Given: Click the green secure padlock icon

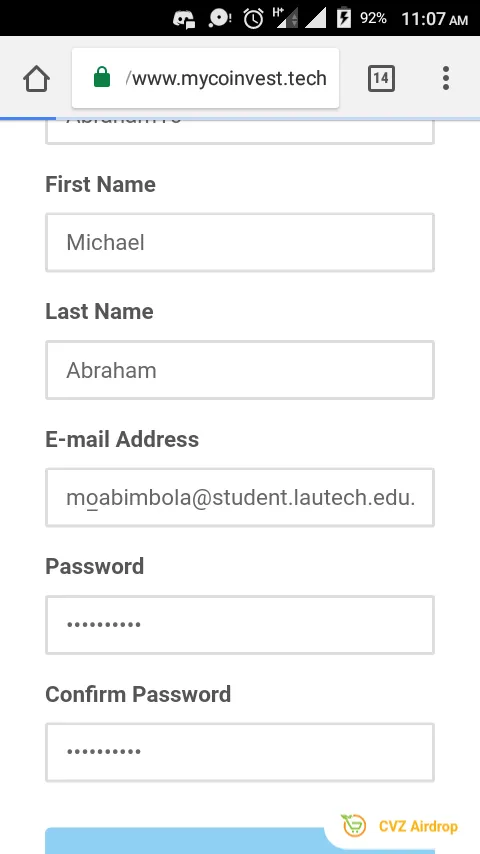Looking at the screenshot, I should (x=102, y=77).
